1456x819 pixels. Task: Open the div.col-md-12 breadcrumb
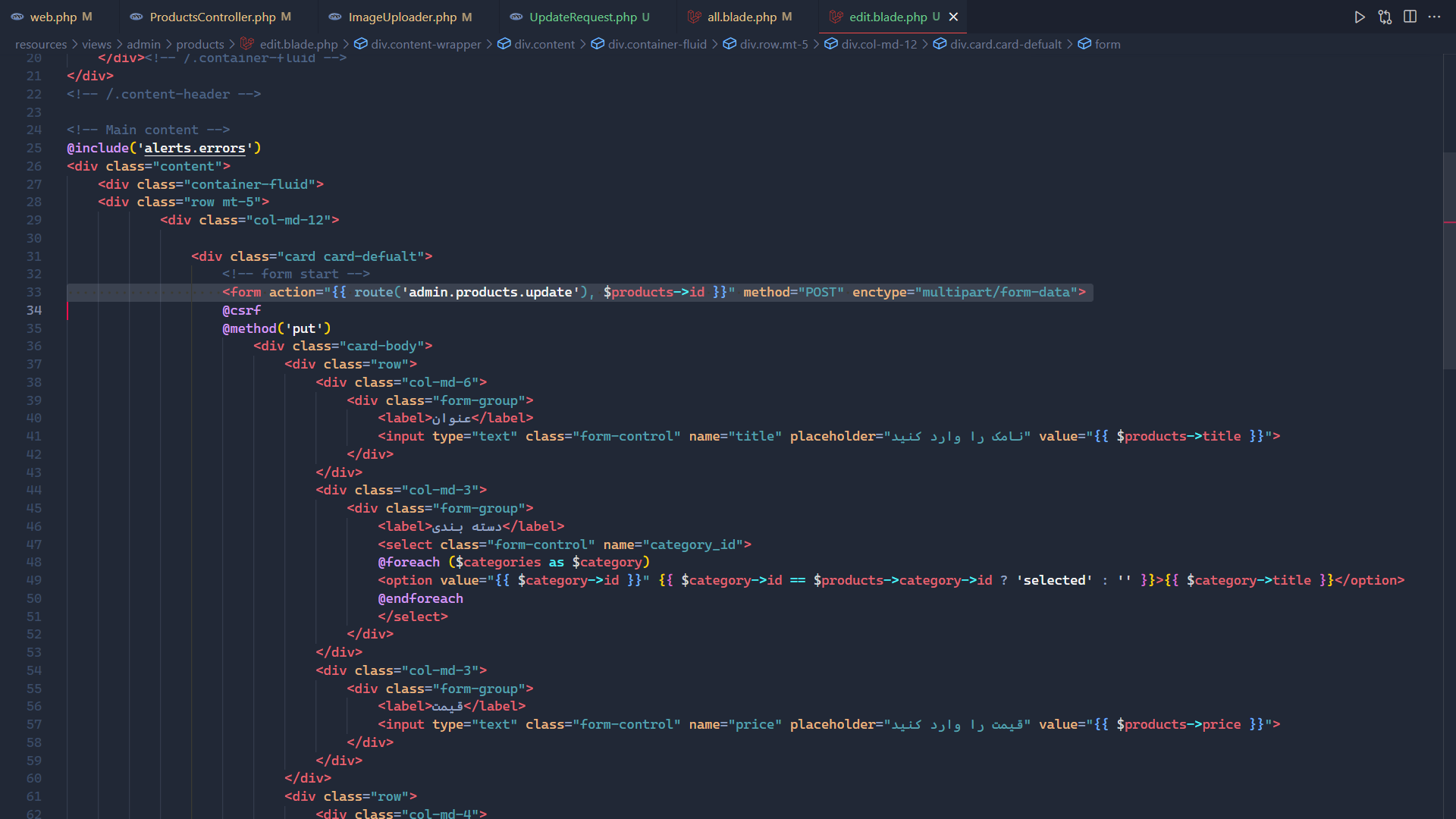tap(879, 44)
